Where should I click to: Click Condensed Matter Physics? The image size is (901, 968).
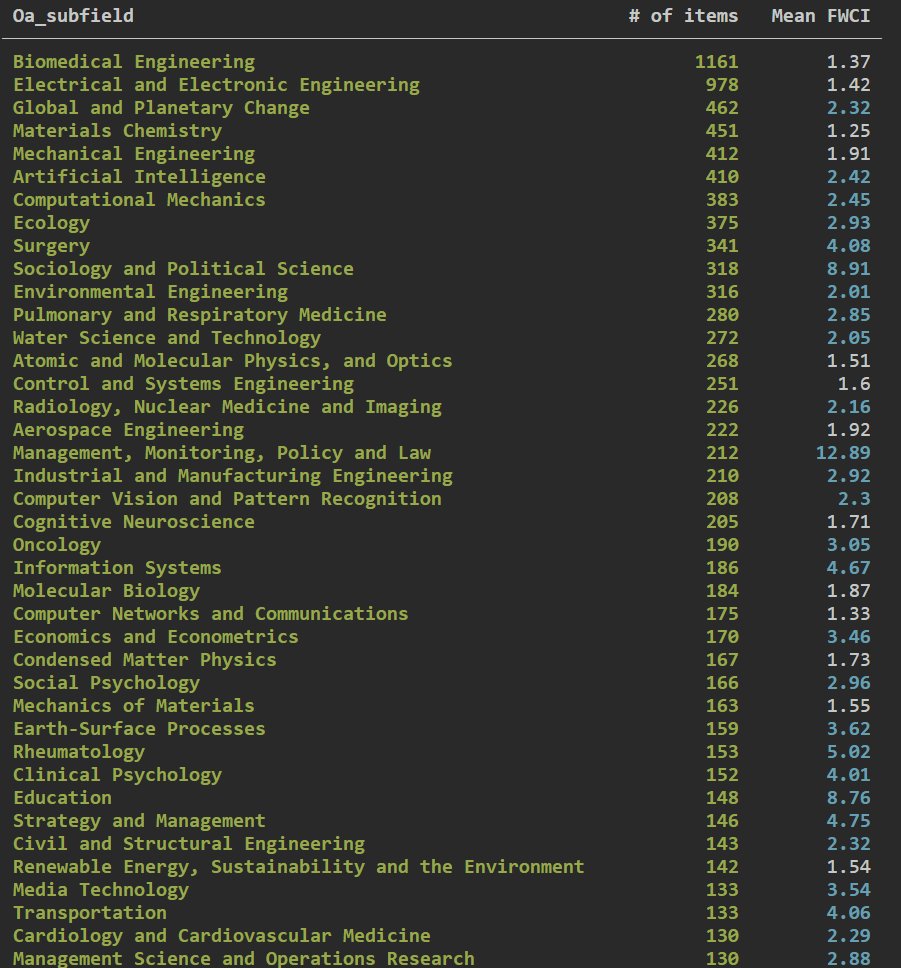coord(145,659)
